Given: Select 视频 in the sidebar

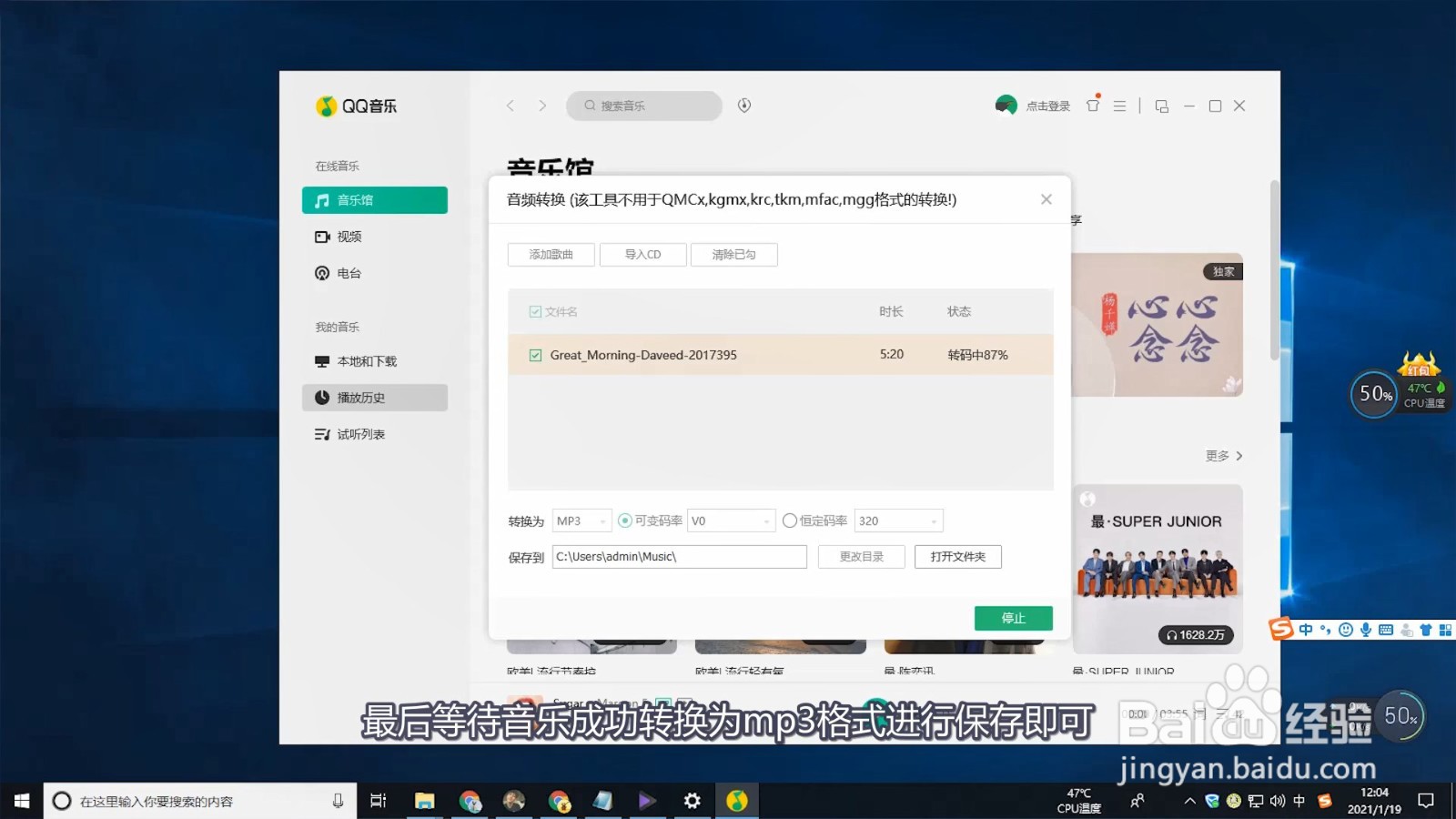Looking at the screenshot, I should (x=349, y=236).
